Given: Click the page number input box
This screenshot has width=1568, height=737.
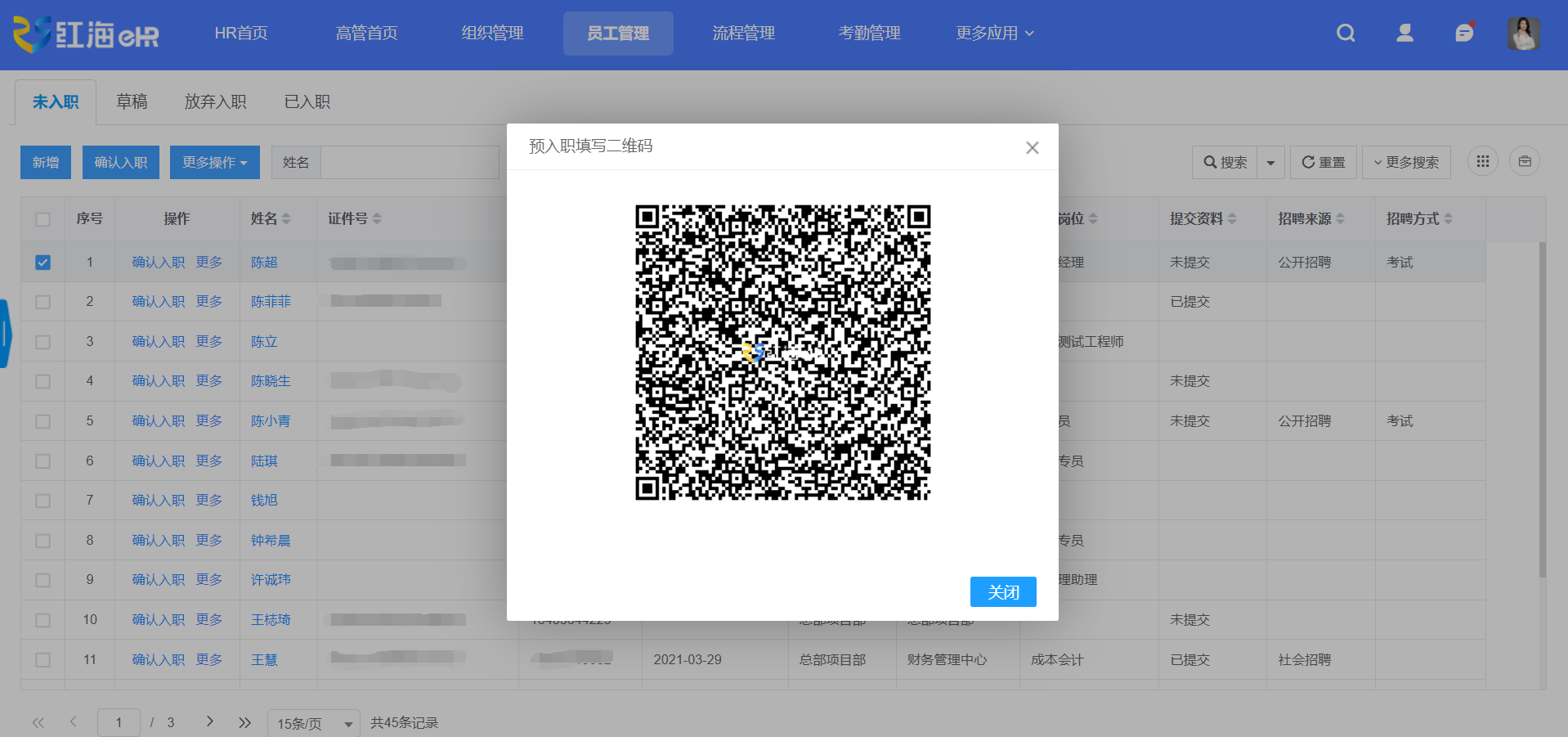Looking at the screenshot, I should pyautogui.click(x=119, y=722).
